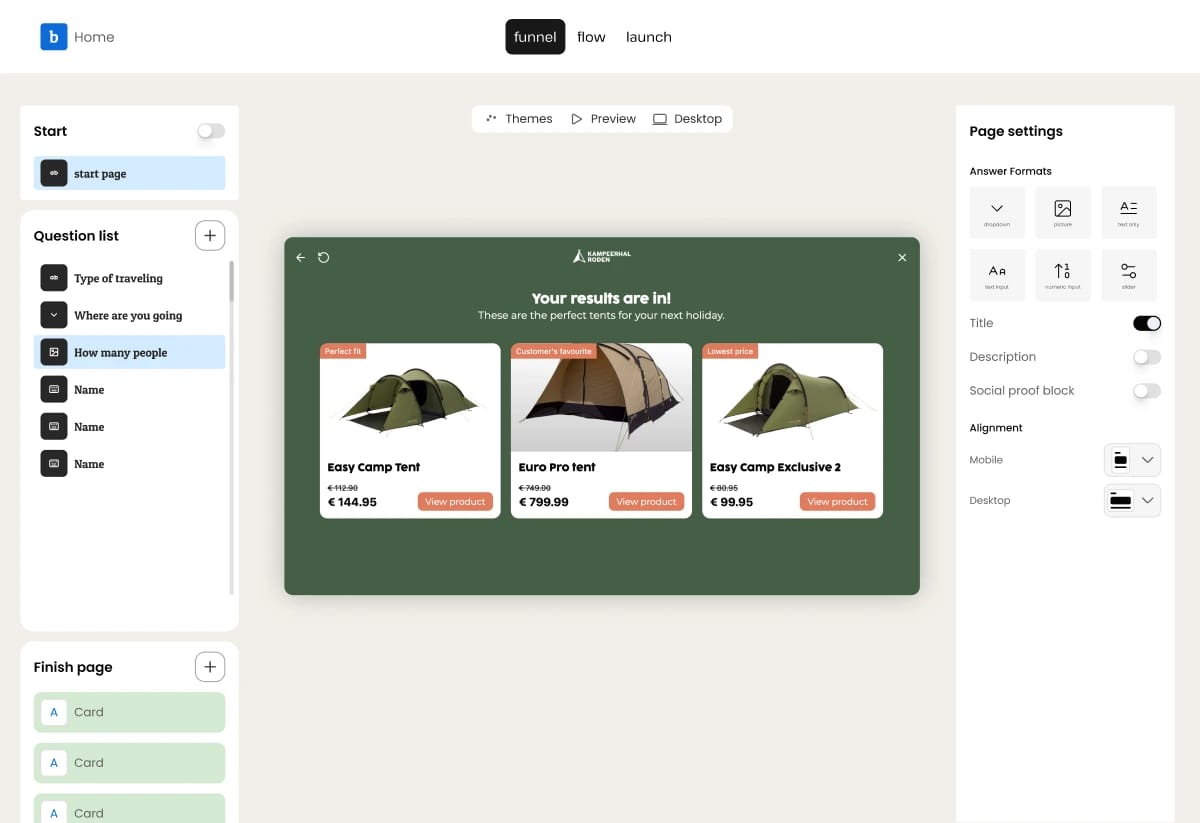Select the dropdown answer format
The height and width of the screenshot is (823, 1200).
tap(997, 212)
